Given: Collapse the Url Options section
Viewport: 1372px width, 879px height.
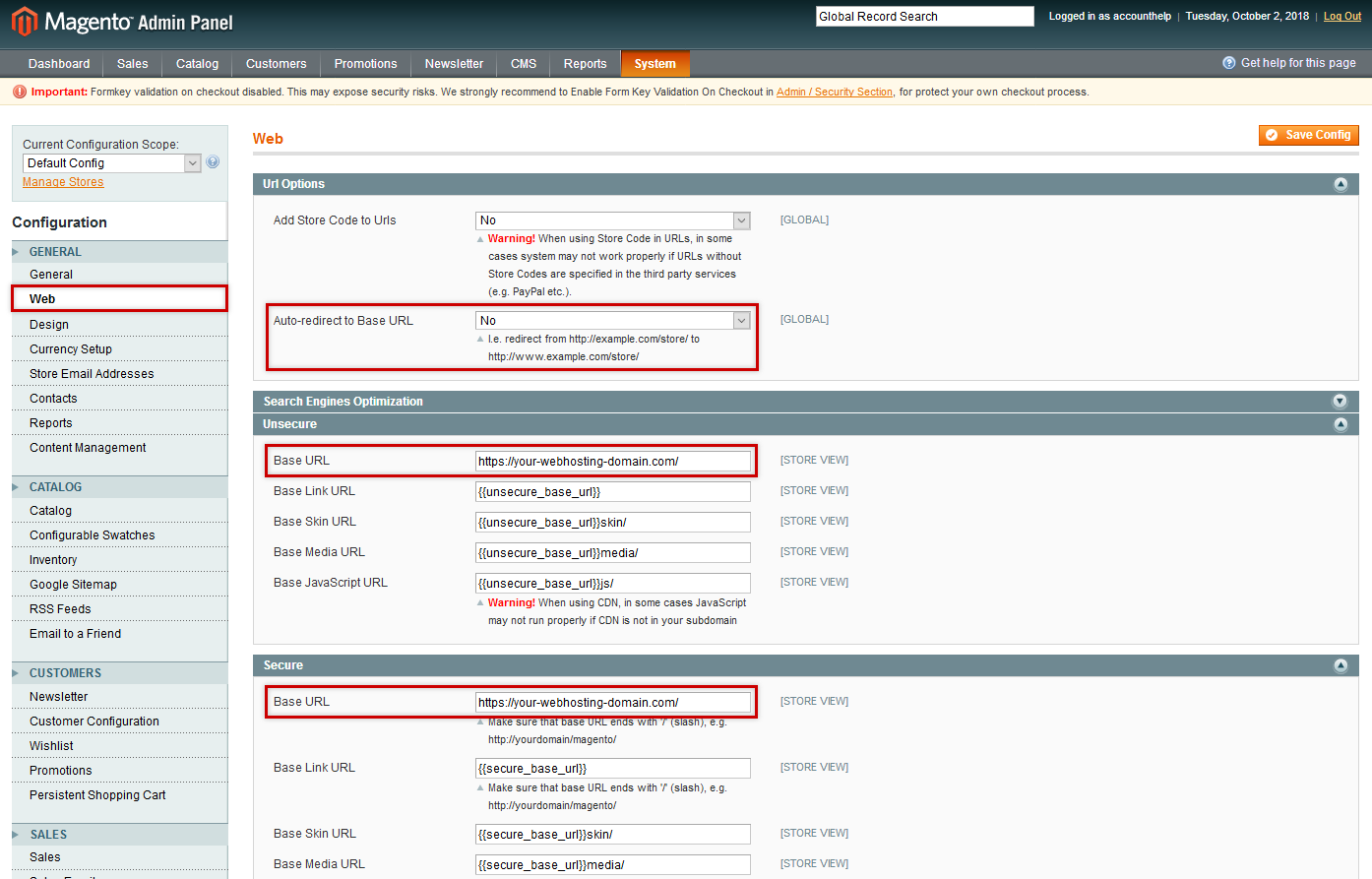Looking at the screenshot, I should point(1340,183).
